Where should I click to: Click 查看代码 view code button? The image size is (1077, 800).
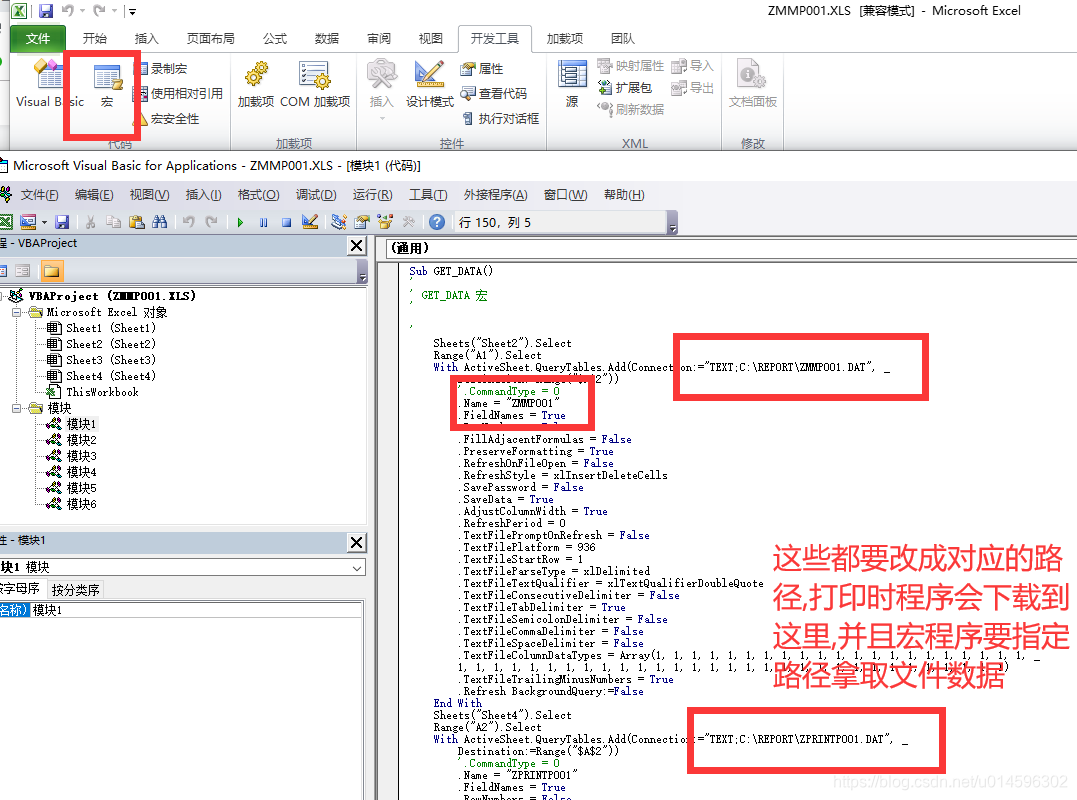click(x=494, y=93)
